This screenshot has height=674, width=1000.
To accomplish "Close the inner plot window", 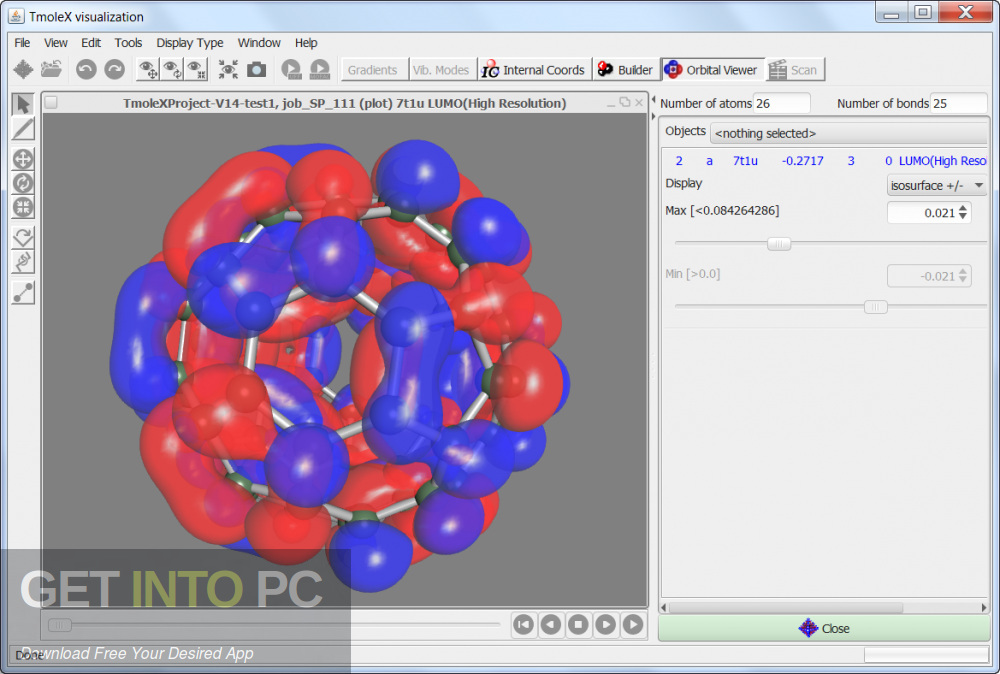I will pos(639,103).
